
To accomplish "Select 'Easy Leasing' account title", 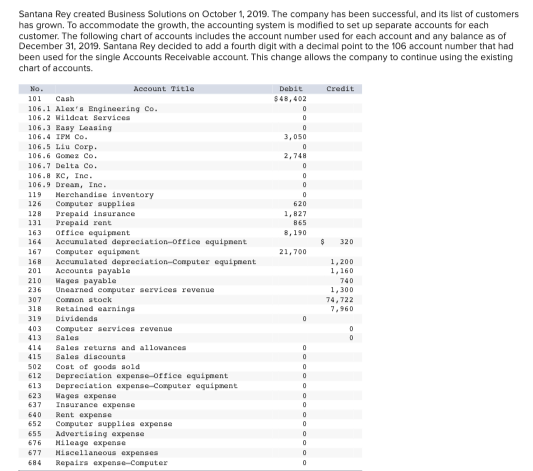I will [84, 128].
